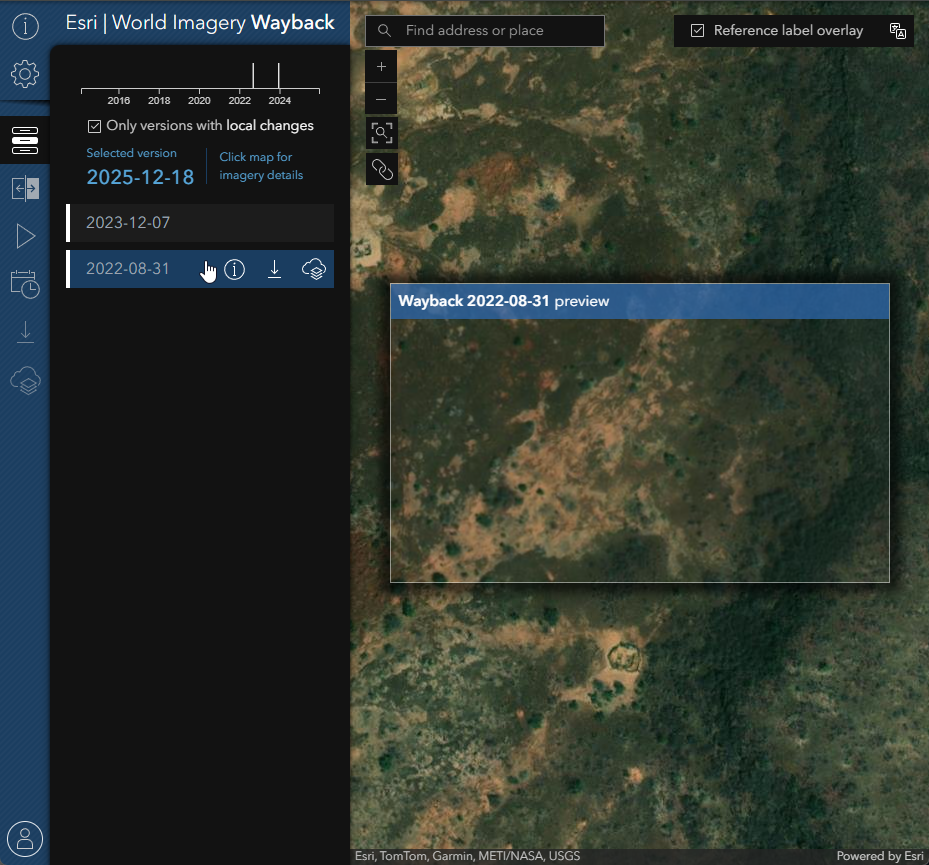Click the screenshot capture frame icon
The width and height of the screenshot is (929, 865).
point(381,133)
